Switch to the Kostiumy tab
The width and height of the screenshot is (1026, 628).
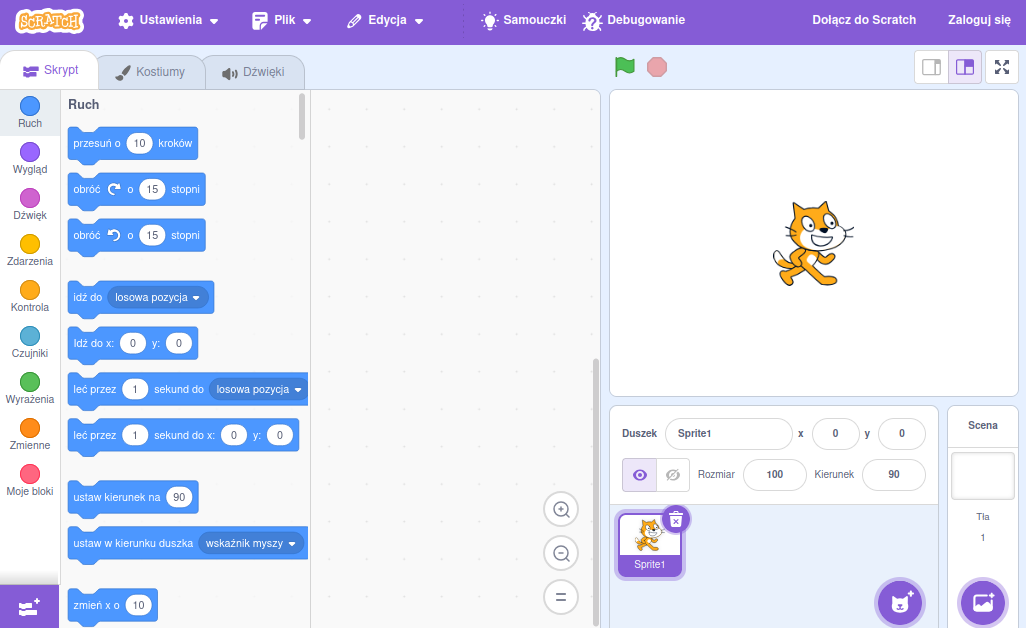click(x=150, y=72)
